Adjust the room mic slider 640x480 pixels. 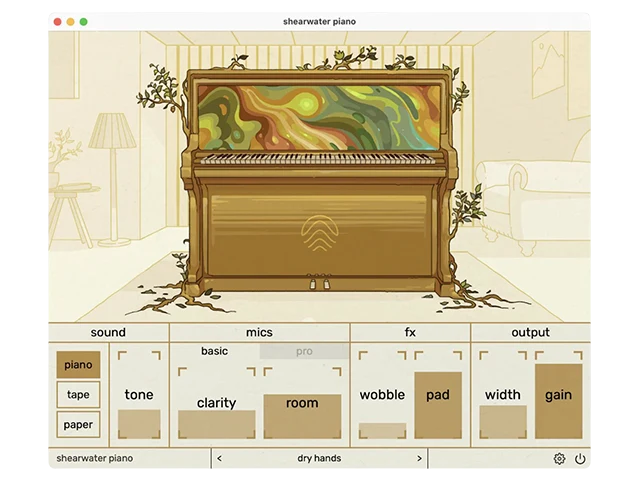point(302,403)
